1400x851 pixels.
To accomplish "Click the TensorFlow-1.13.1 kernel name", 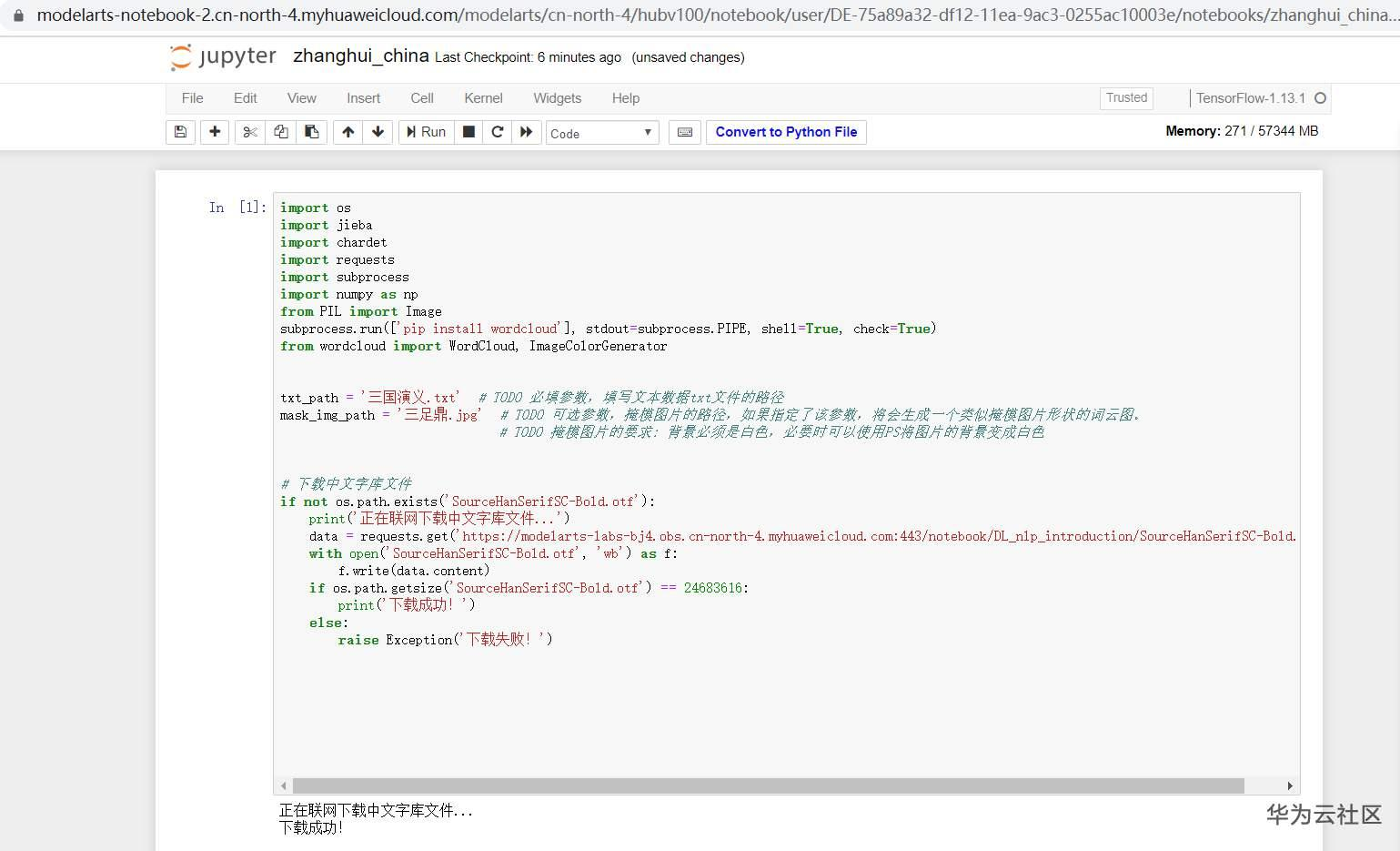I will pos(1251,98).
